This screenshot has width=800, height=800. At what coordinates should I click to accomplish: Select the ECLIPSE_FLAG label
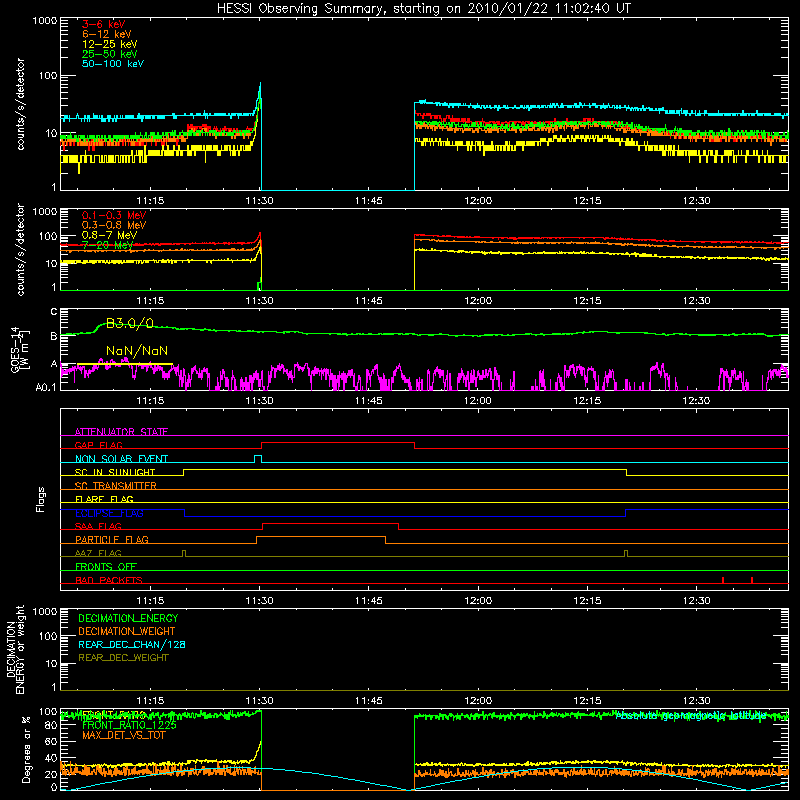click(109, 513)
